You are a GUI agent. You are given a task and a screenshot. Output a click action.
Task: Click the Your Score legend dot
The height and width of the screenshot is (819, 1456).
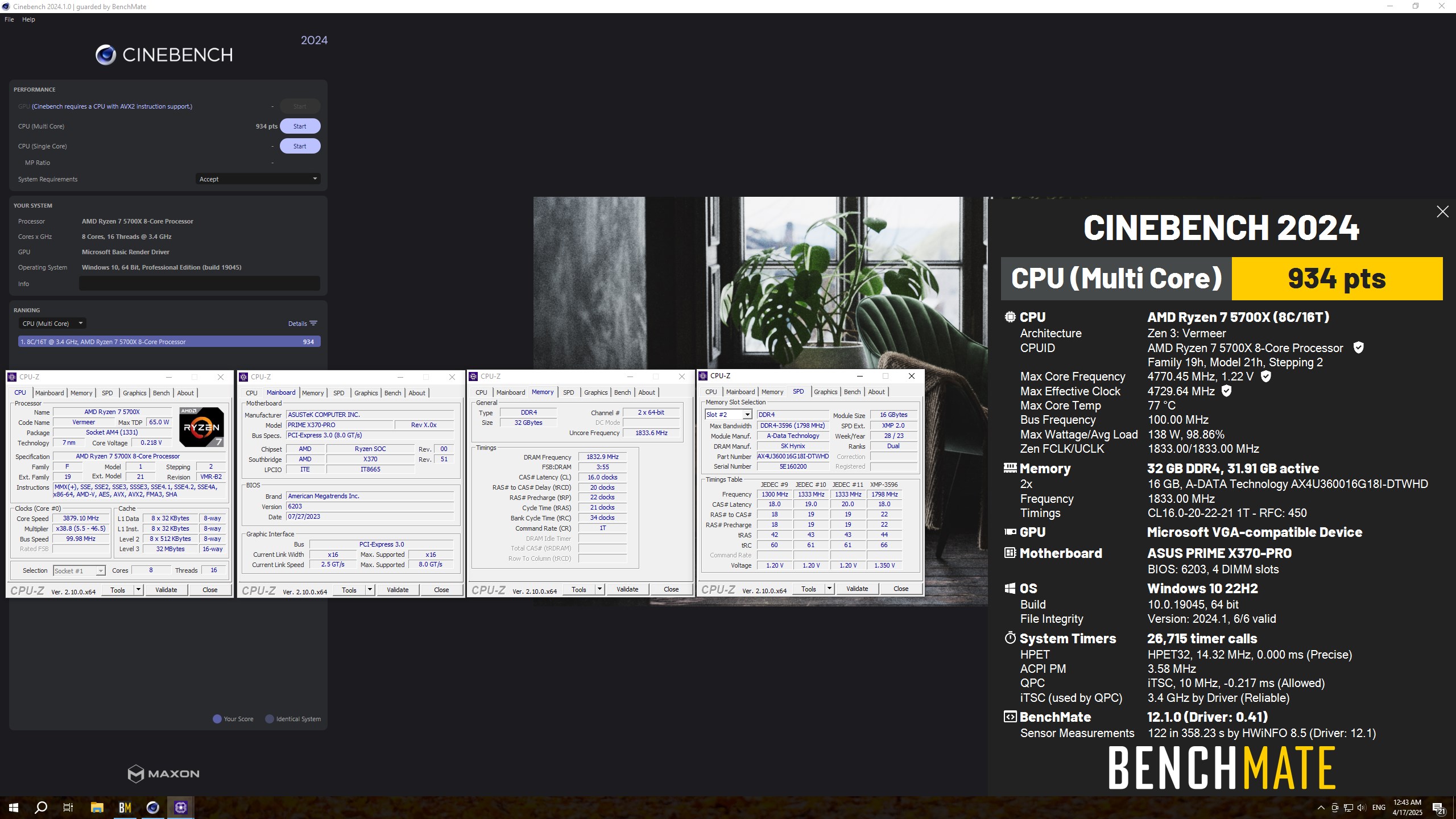[x=217, y=719]
